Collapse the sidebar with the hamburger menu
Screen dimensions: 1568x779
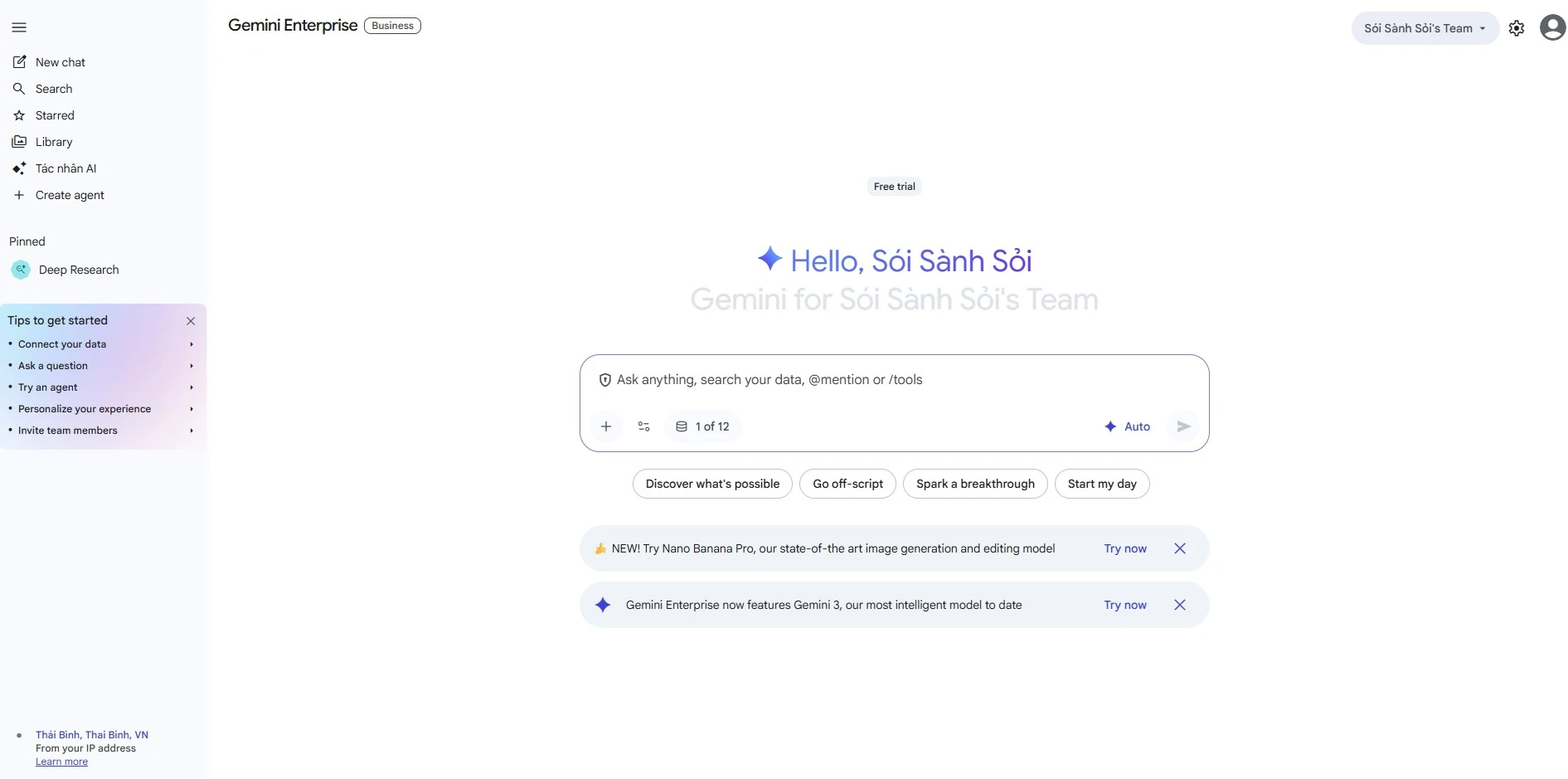click(20, 27)
